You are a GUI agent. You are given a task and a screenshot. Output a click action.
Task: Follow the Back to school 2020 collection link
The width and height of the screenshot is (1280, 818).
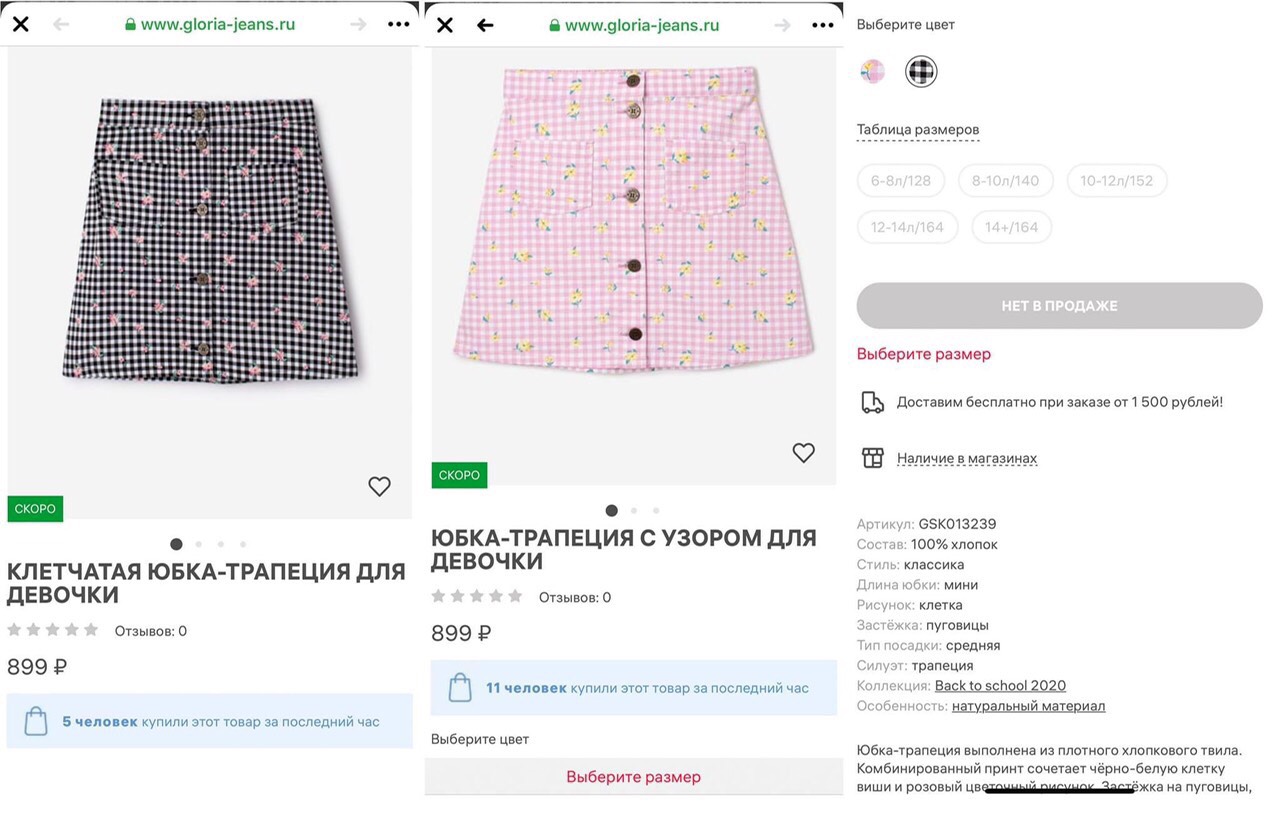[x=1000, y=686]
